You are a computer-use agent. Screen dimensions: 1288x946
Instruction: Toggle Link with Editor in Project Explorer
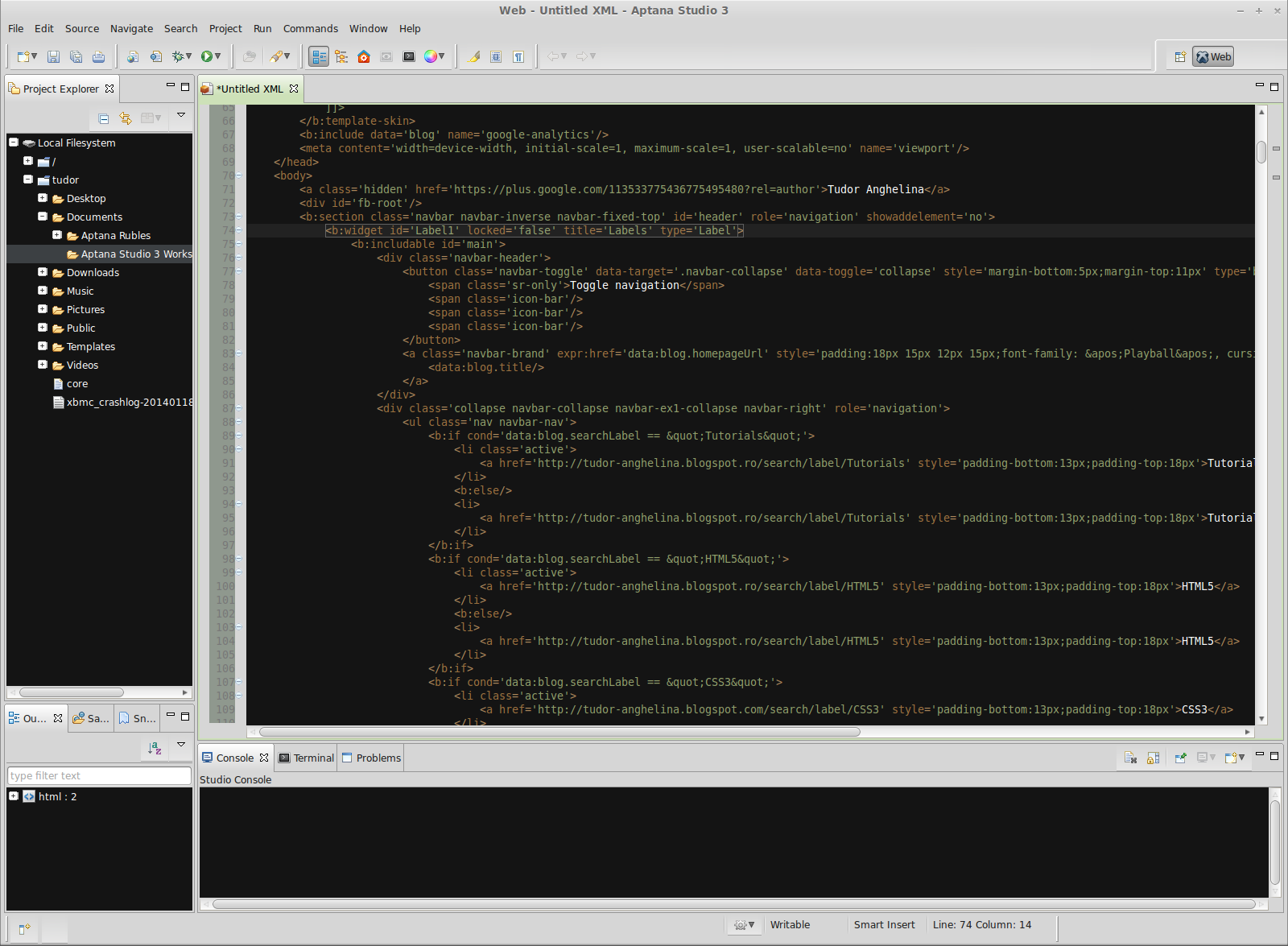point(126,118)
